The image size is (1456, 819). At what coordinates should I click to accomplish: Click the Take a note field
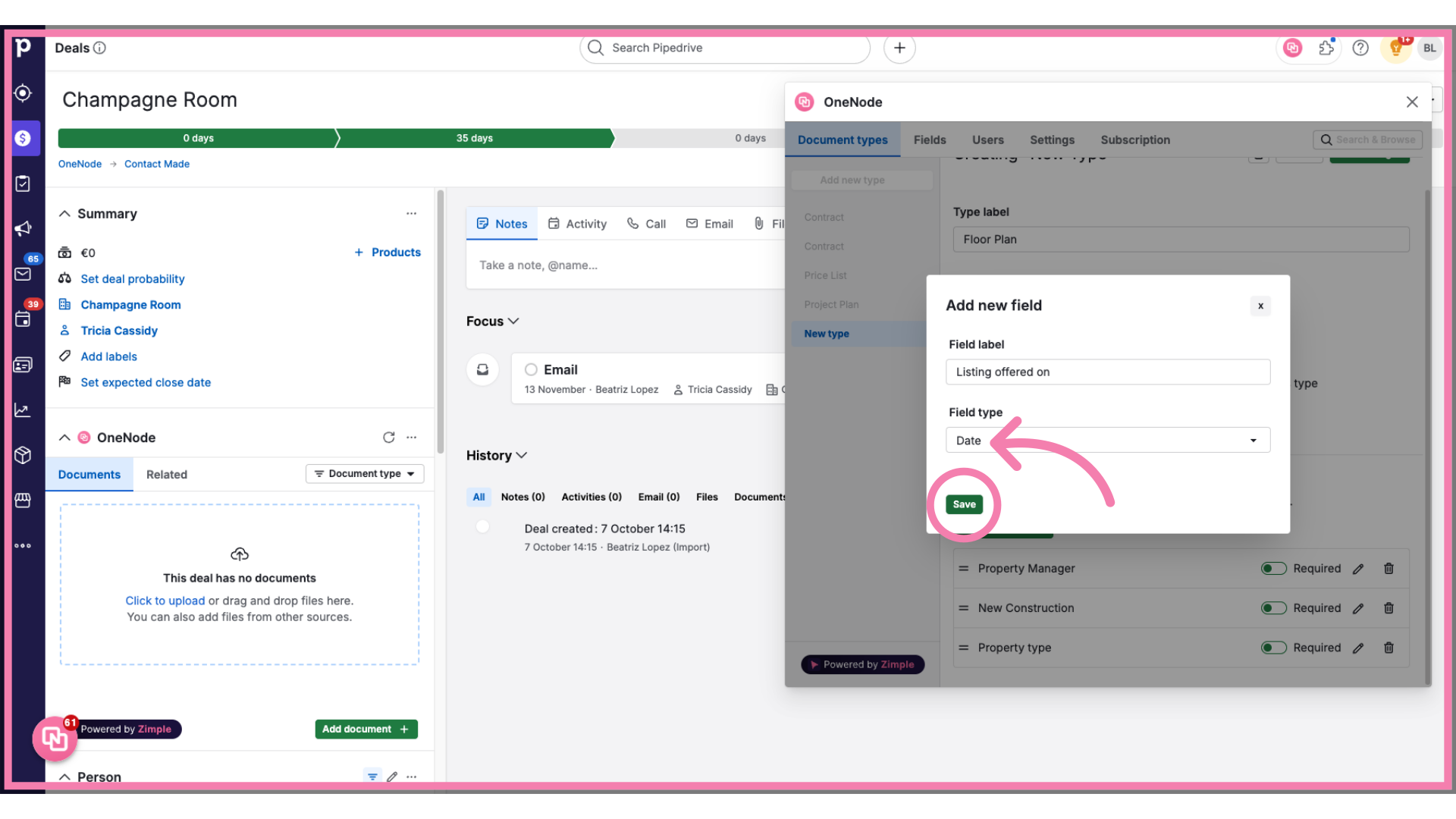[x=625, y=265]
